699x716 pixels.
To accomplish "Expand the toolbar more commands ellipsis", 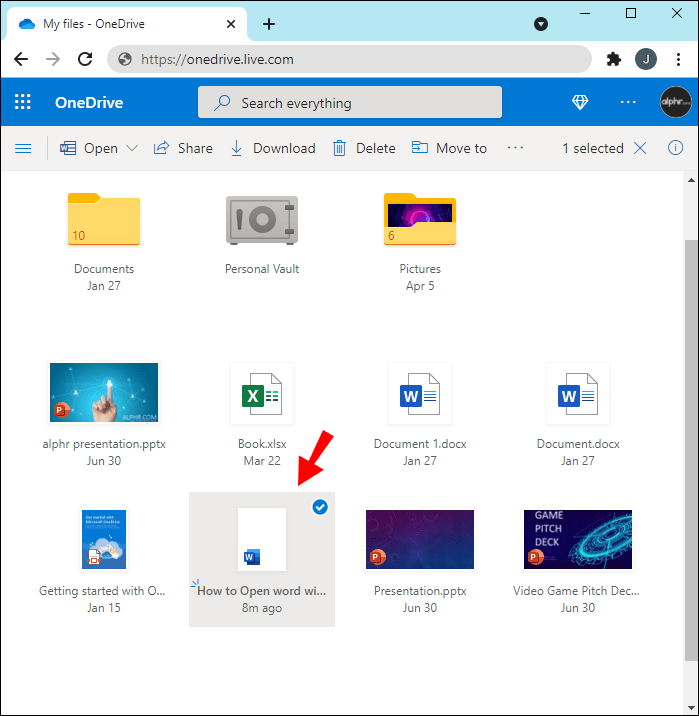I will 515,147.
